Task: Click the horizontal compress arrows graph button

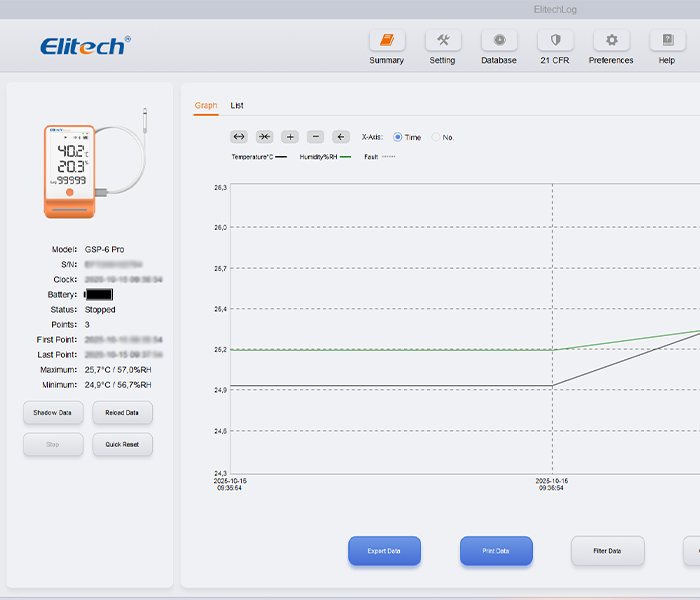Action: pyautogui.click(x=264, y=137)
